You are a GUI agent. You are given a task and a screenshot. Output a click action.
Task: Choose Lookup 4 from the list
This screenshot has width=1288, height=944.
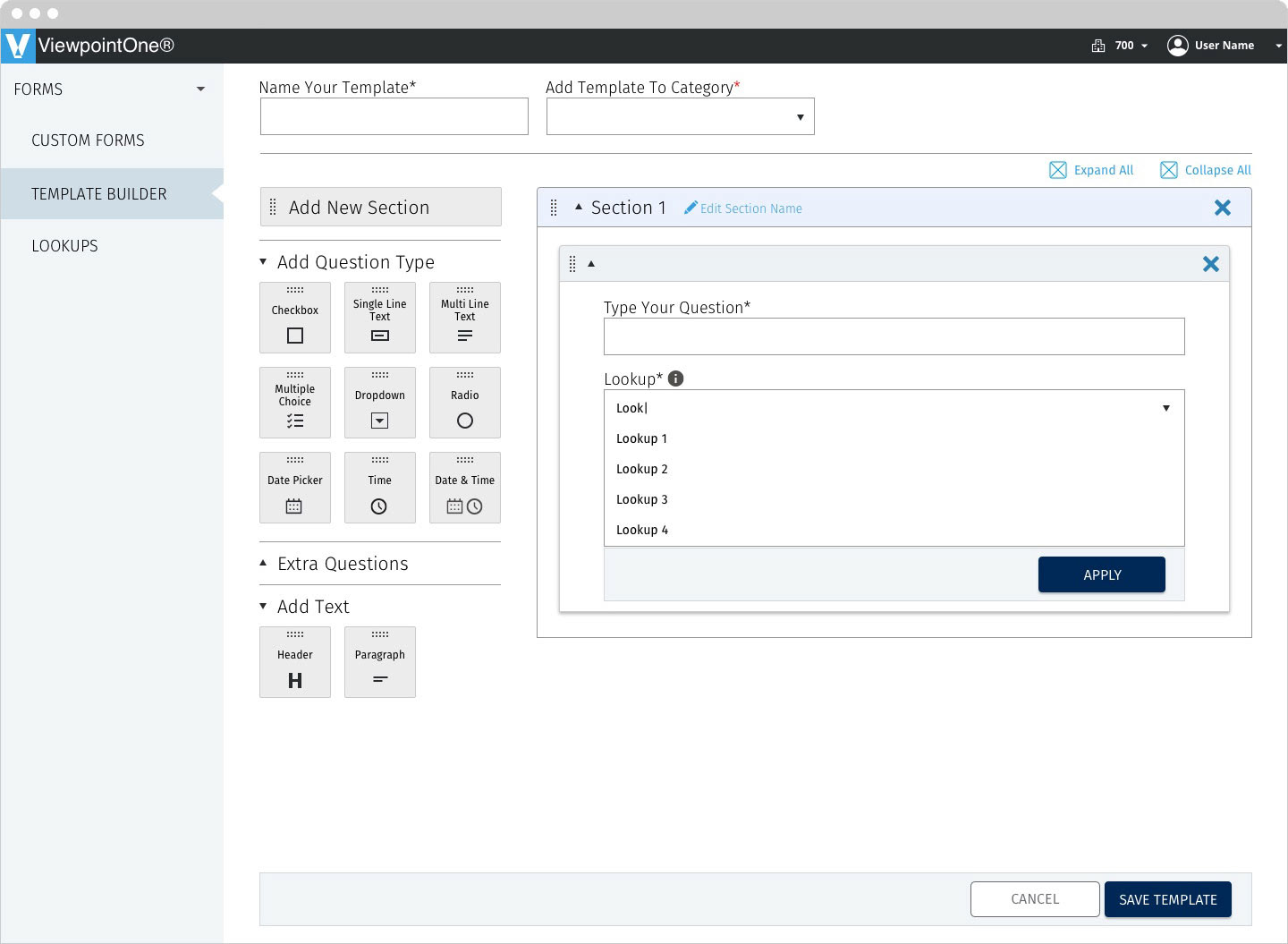[894, 530]
